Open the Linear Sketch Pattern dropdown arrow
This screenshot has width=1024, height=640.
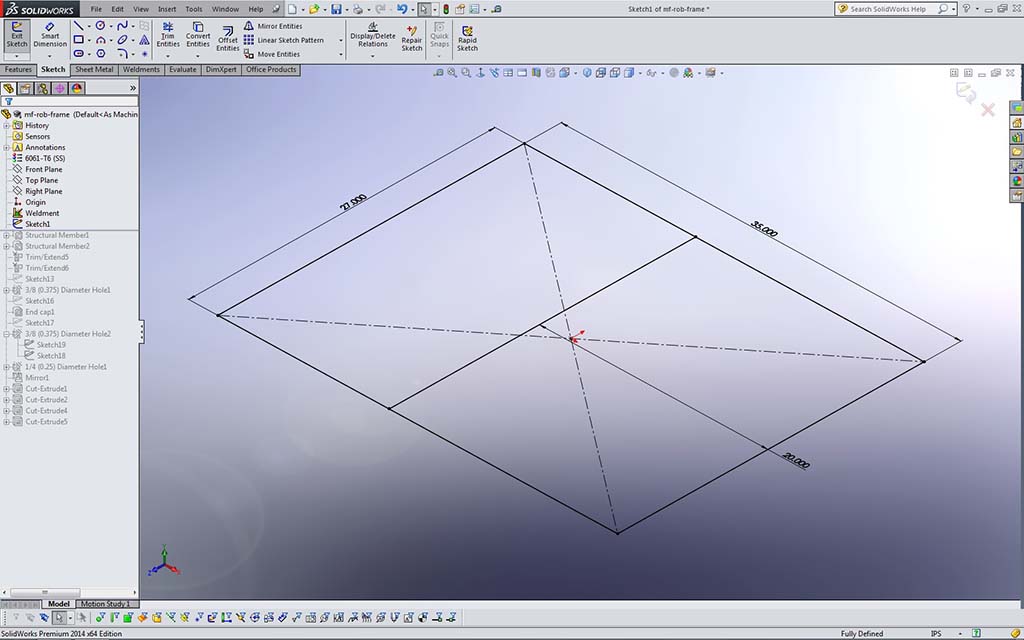[x=341, y=41]
